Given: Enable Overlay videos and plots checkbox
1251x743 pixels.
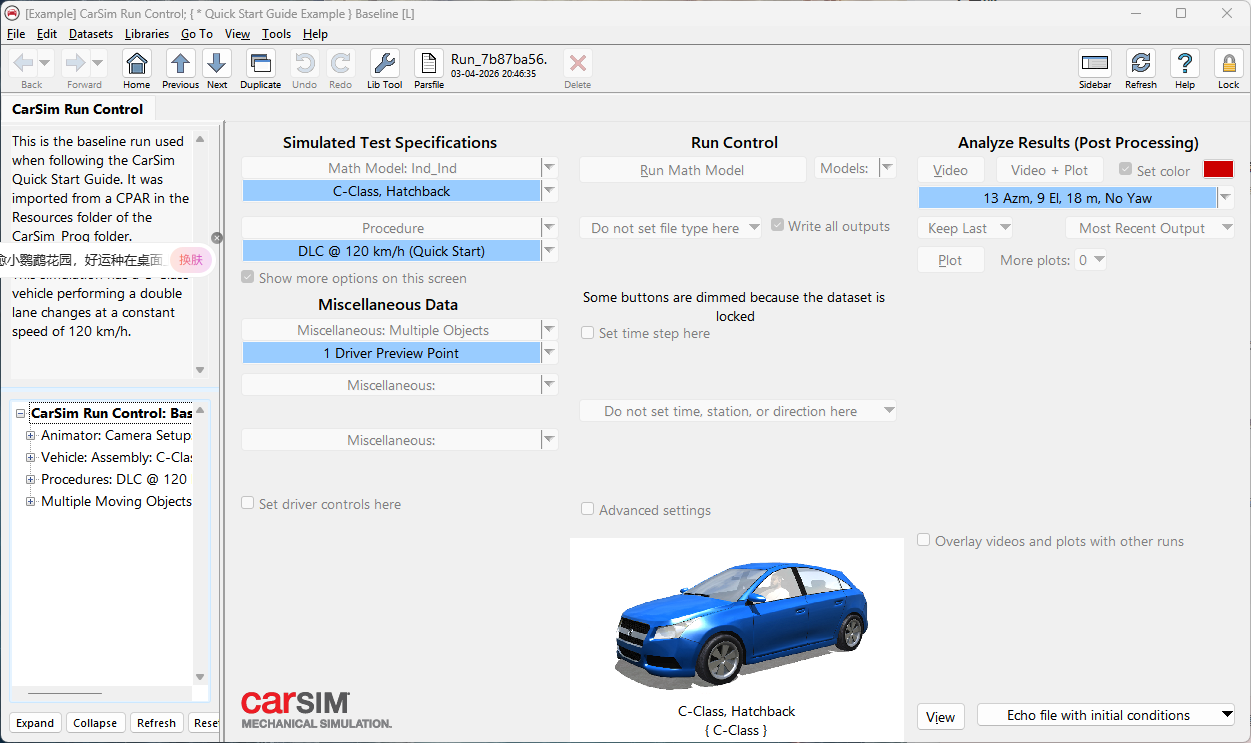Looking at the screenshot, I should pos(925,541).
